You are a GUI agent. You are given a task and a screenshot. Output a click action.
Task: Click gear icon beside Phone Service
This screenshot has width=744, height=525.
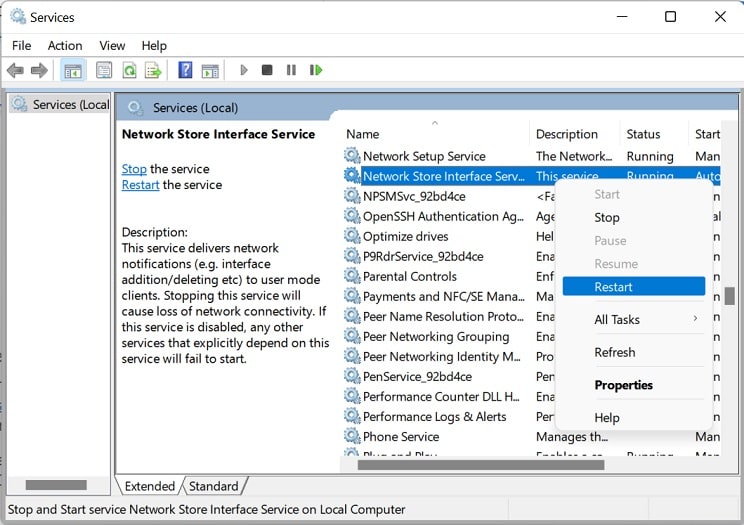point(352,436)
